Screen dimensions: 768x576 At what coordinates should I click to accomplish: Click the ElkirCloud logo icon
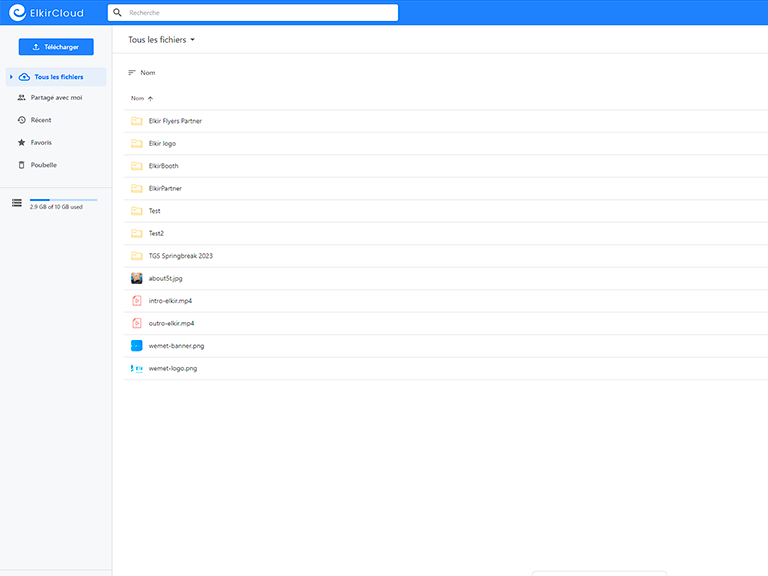click(17, 13)
